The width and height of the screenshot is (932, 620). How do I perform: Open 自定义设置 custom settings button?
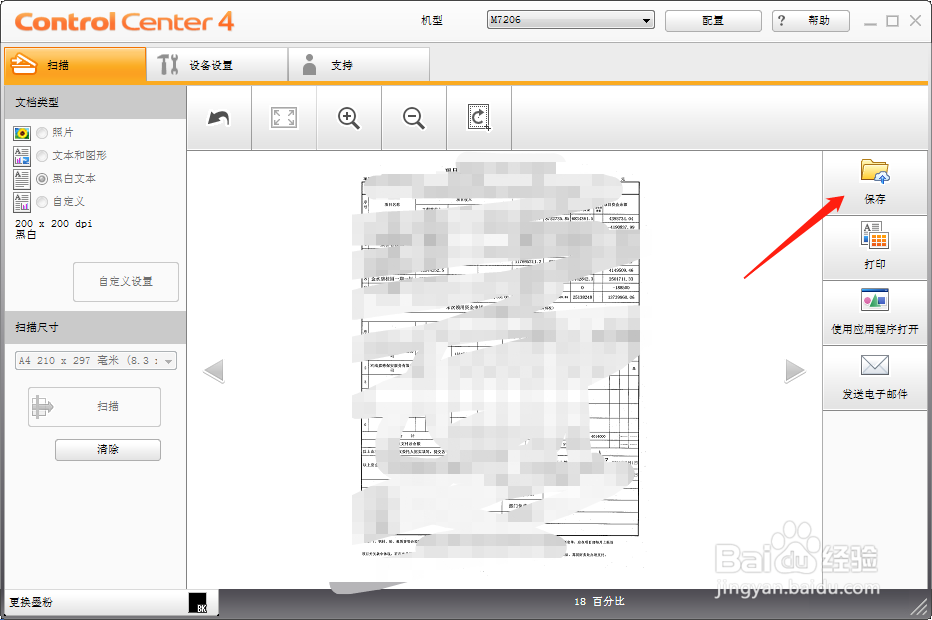click(126, 282)
